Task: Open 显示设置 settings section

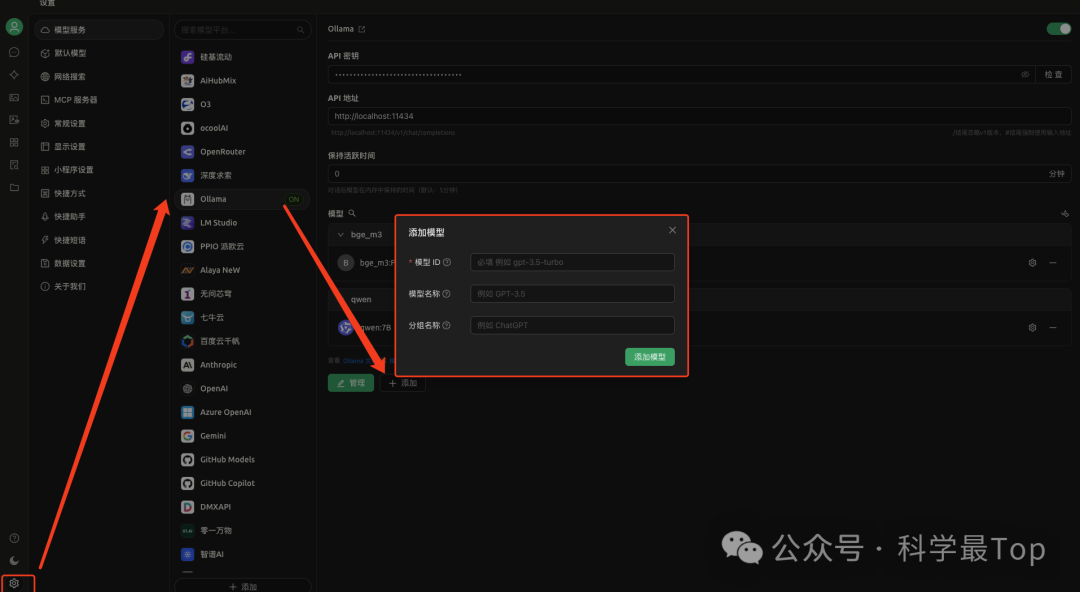Action: click(x=98, y=147)
